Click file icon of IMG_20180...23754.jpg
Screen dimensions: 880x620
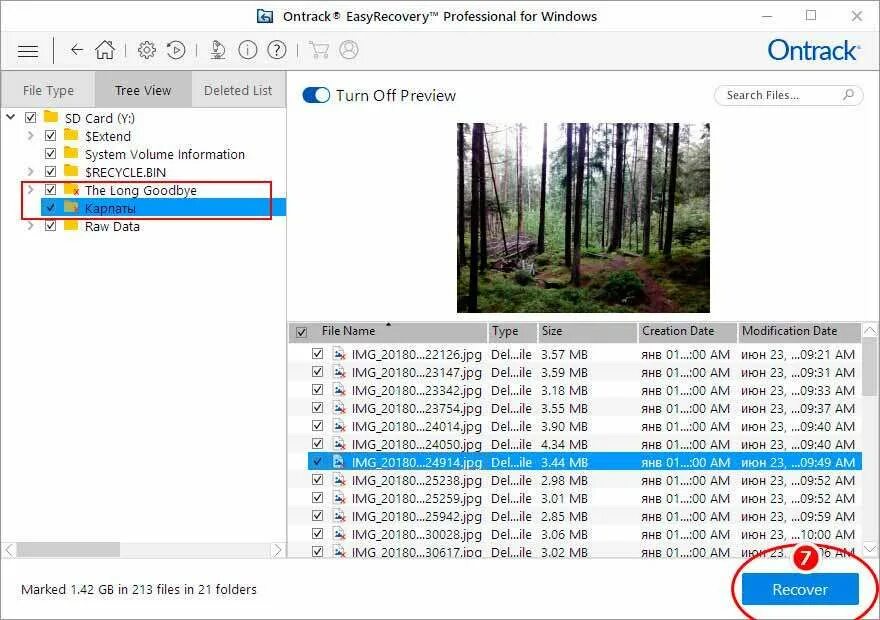(339, 408)
